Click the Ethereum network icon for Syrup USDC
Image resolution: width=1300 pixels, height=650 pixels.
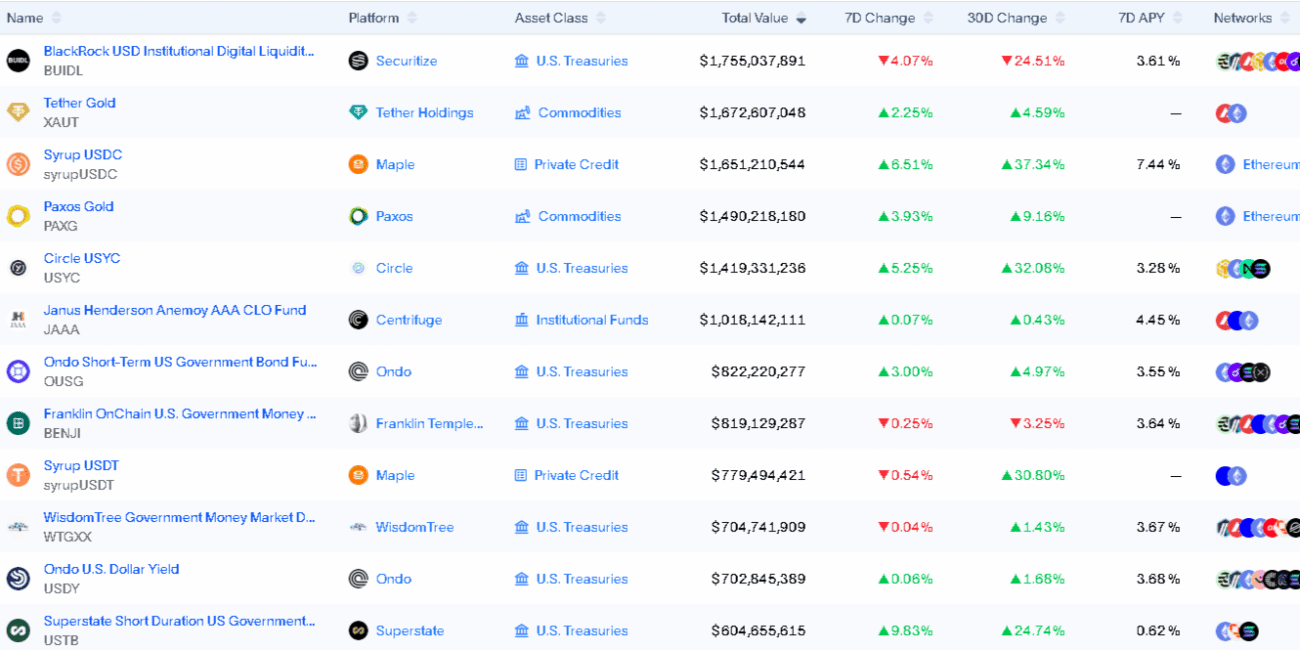tap(1225, 164)
